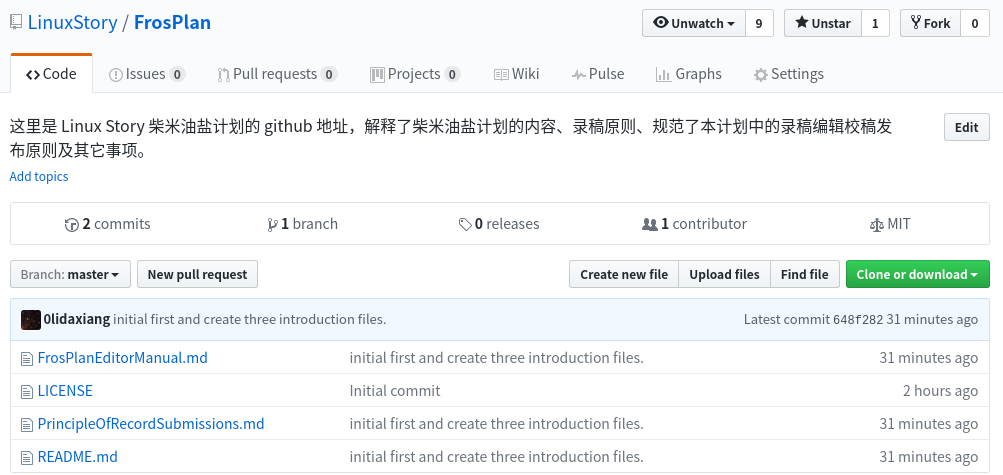1003x475 pixels.
Task: Click '31 minutes ago' in README.md row
Action: [x=929, y=458]
